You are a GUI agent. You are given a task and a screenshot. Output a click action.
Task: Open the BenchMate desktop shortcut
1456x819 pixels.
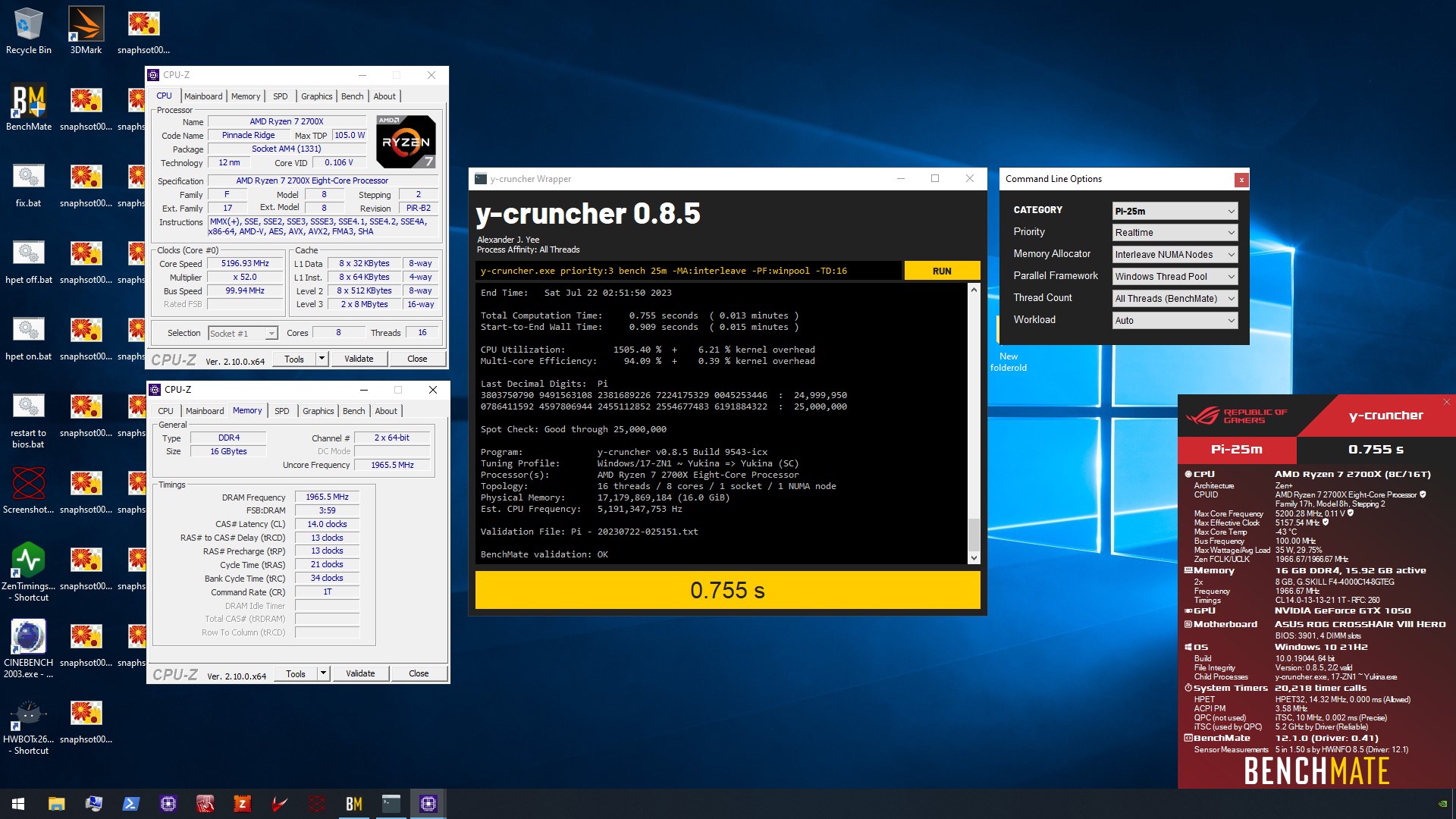29,107
